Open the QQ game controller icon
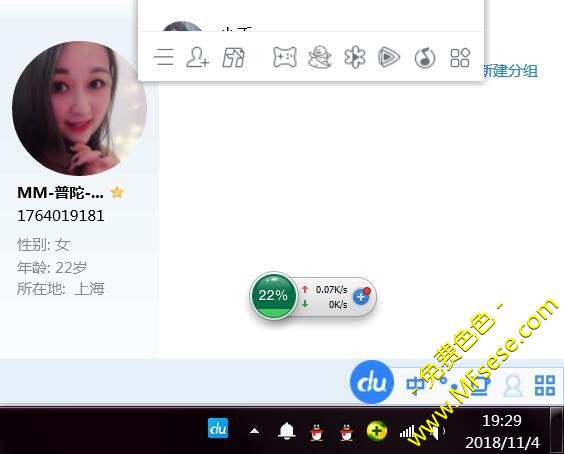This screenshot has width=564, height=454. click(285, 58)
